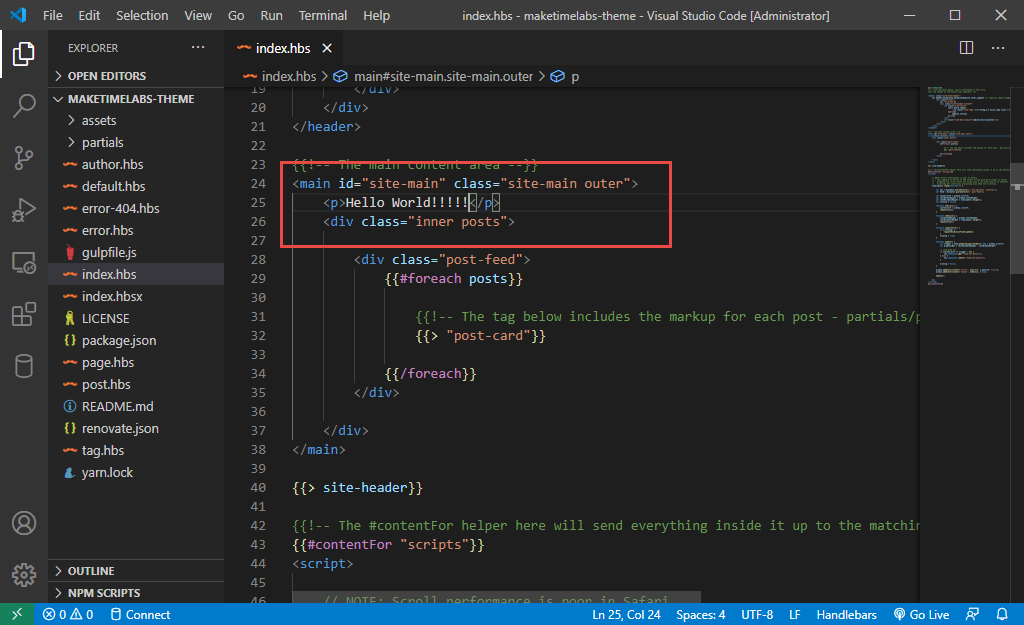
Task: Select the index.hbs editor tab
Action: 283,48
